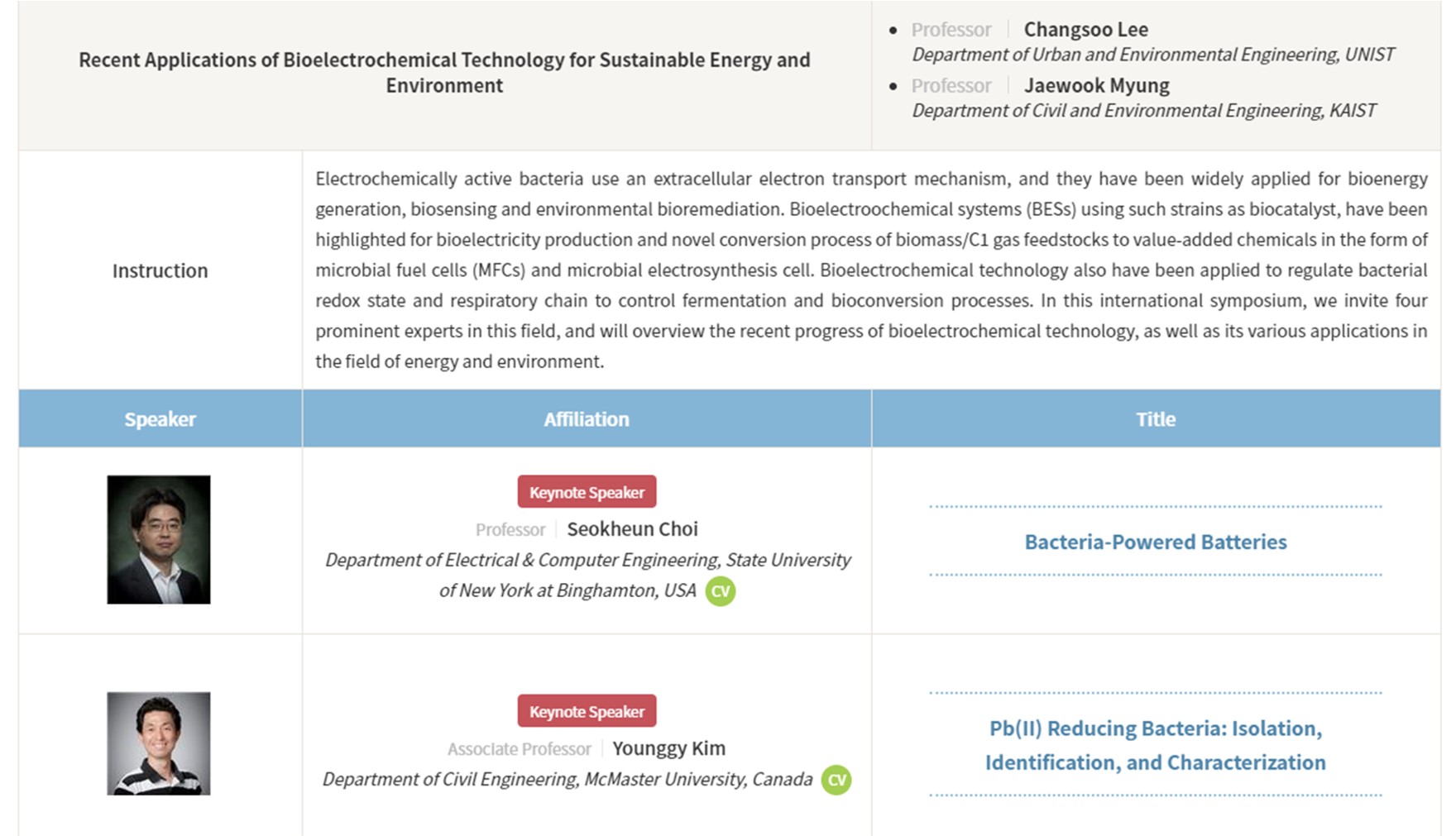Click the Binghamton affiliation text
This screenshot has height=836, width=1456.
pyautogui.click(x=568, y=590)
